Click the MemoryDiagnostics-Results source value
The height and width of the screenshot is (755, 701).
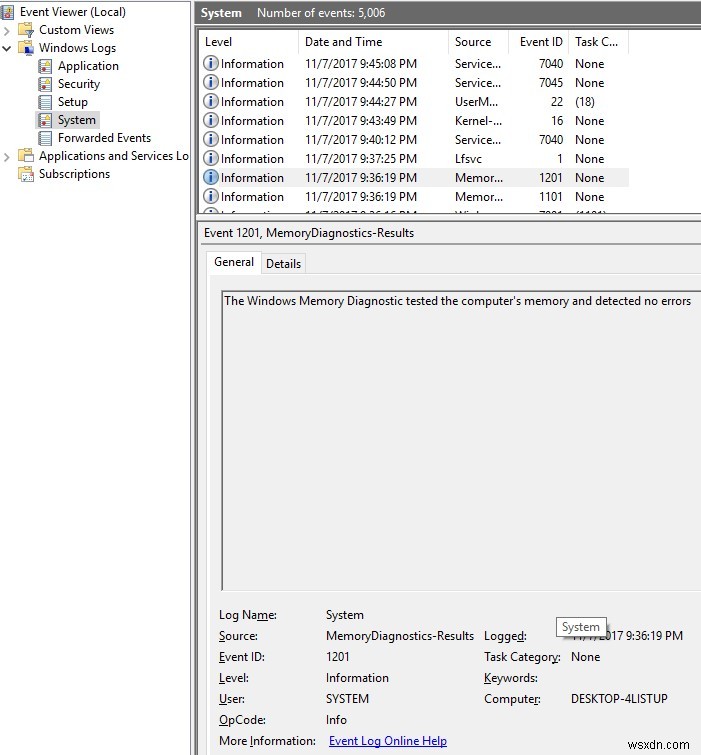tap(400, 636)
